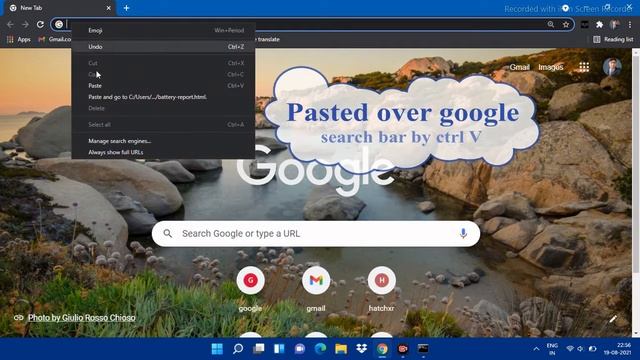Open the Windows Start button
The height and width of the screenshot is (360, 640).
217,349
